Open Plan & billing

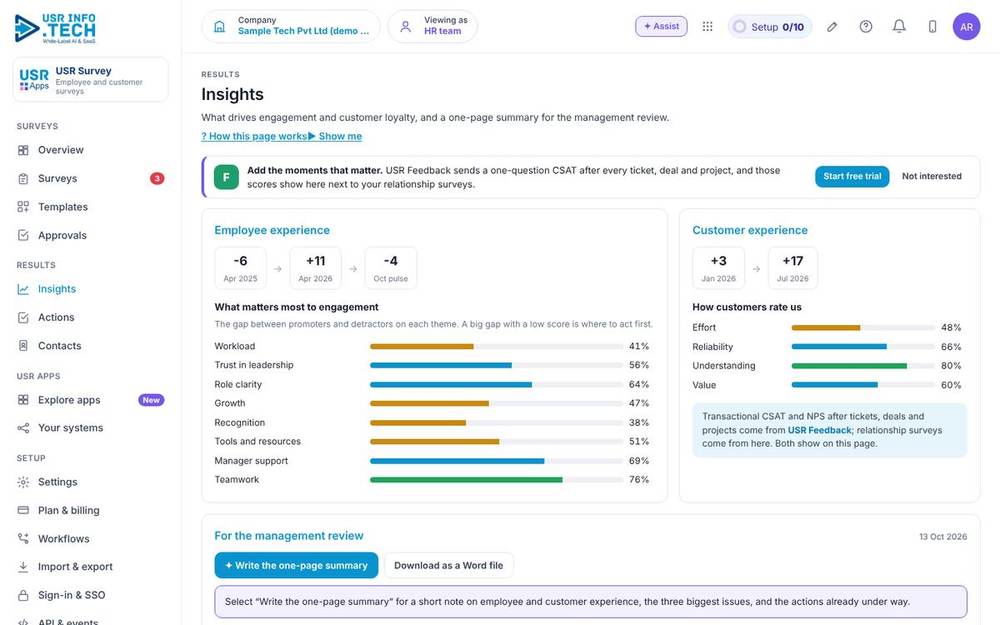[x=68, y=510]
